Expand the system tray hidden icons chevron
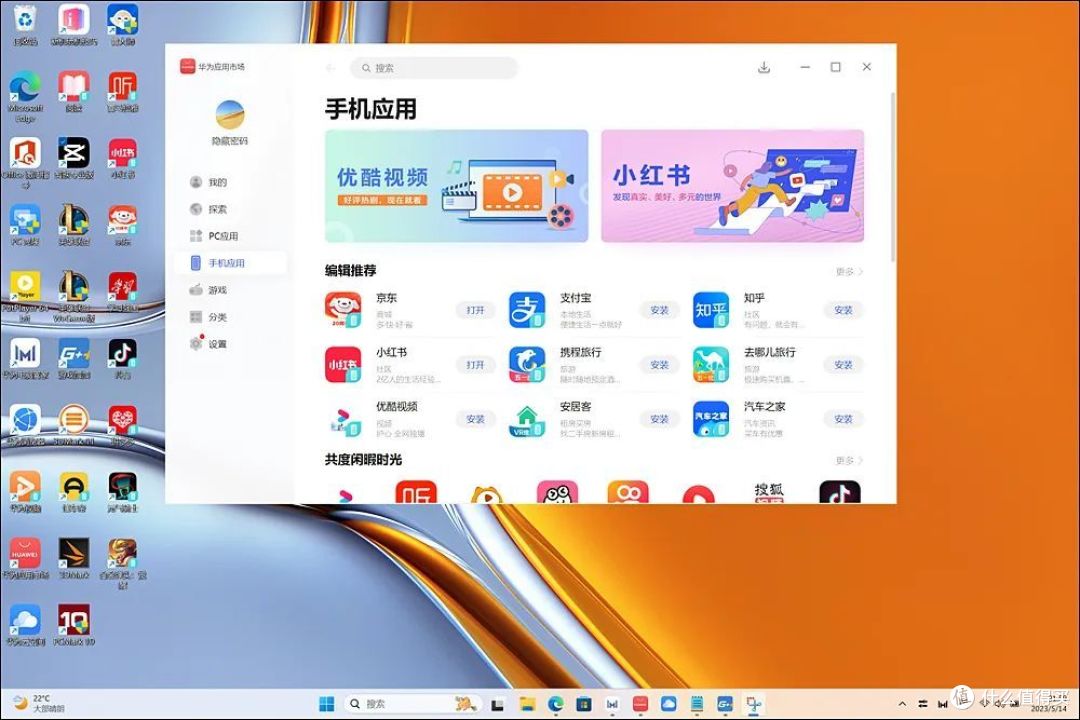The width and height of the screenshot is (1080, 720). [902, 703]
